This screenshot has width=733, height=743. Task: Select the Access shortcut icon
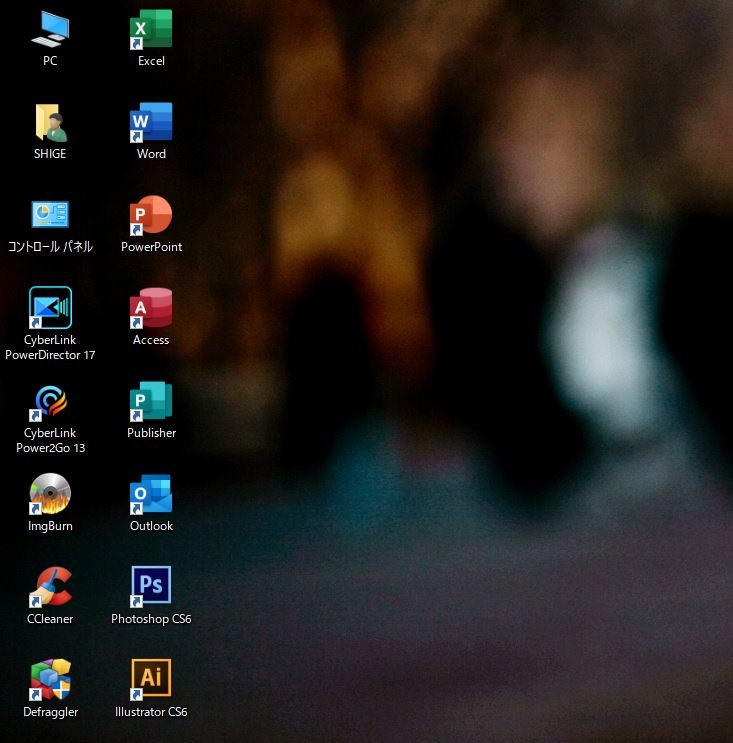click(151, 308)
